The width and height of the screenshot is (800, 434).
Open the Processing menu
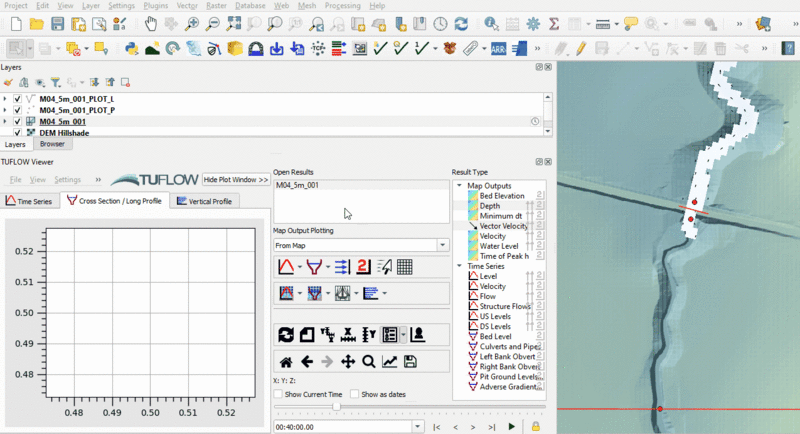345,6
